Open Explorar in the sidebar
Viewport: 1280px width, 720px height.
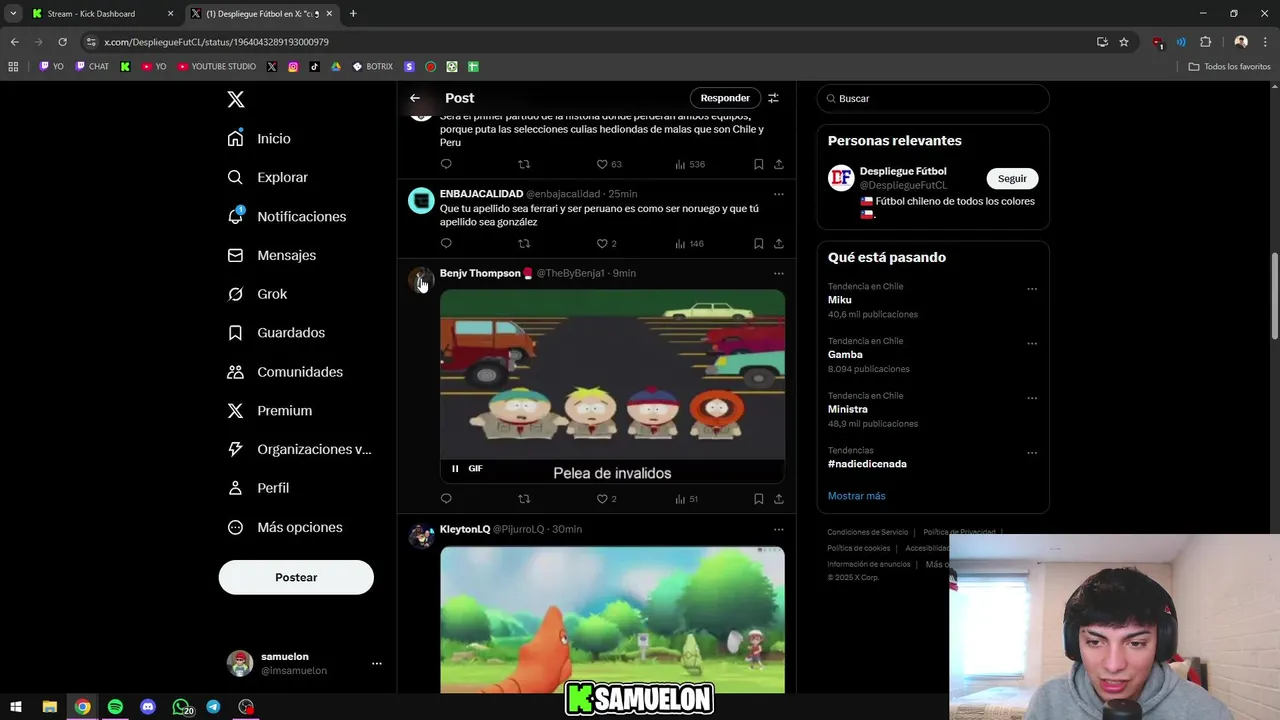(268, 177)
